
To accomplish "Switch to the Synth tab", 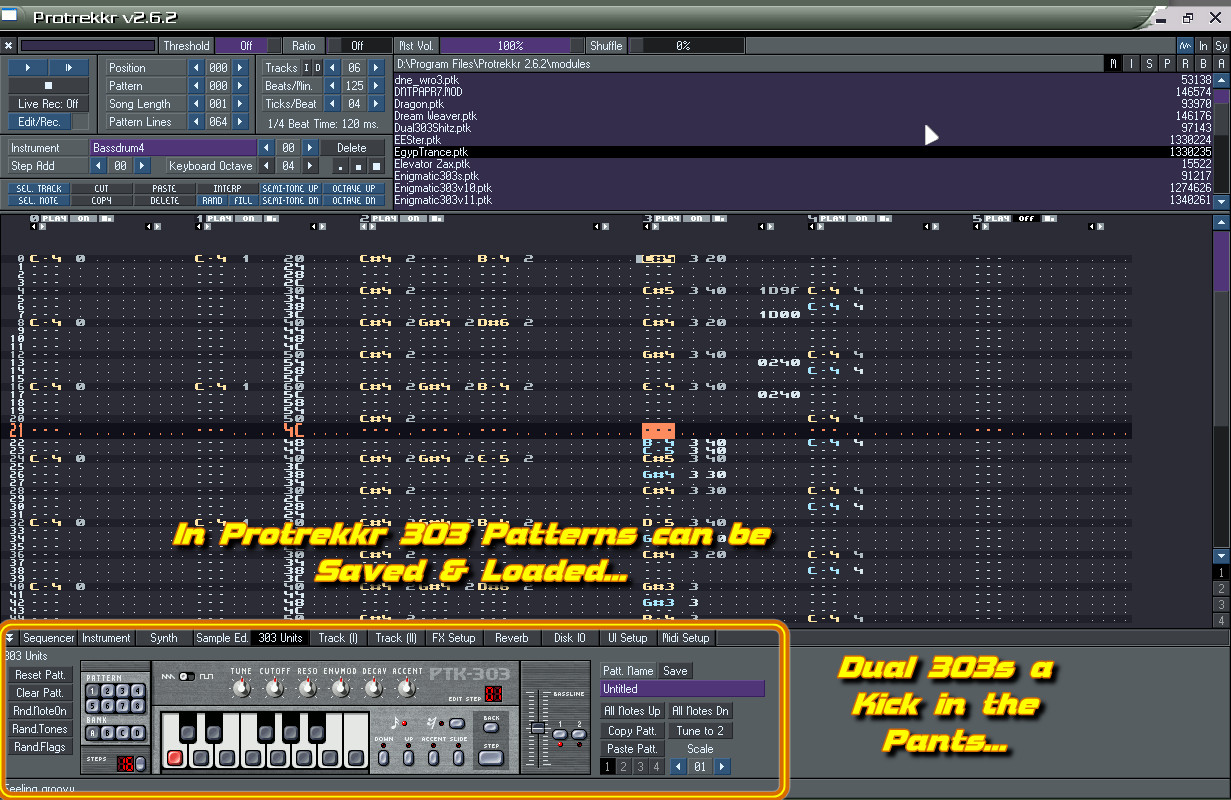I will tap(164, 638).
